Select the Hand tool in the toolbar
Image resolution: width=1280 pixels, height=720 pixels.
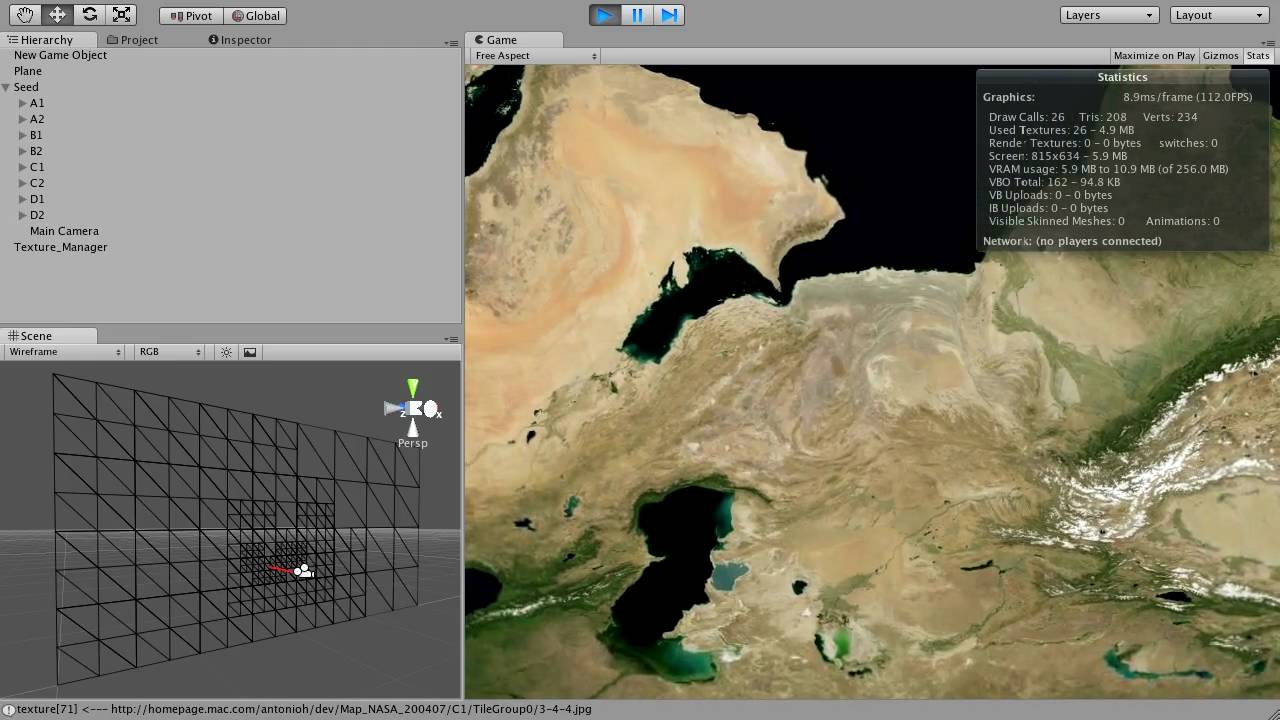[24, 14]
